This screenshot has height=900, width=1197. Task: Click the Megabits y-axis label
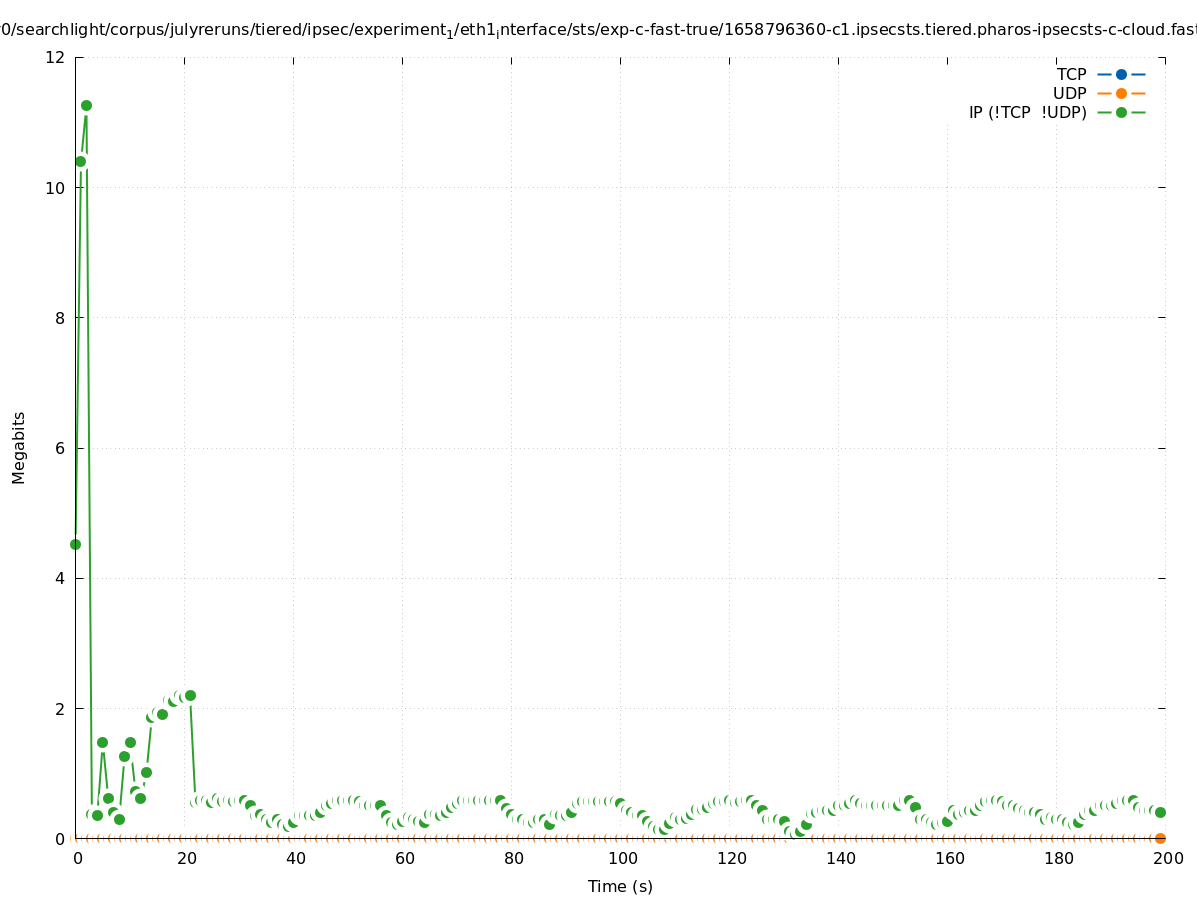point(19,447)
